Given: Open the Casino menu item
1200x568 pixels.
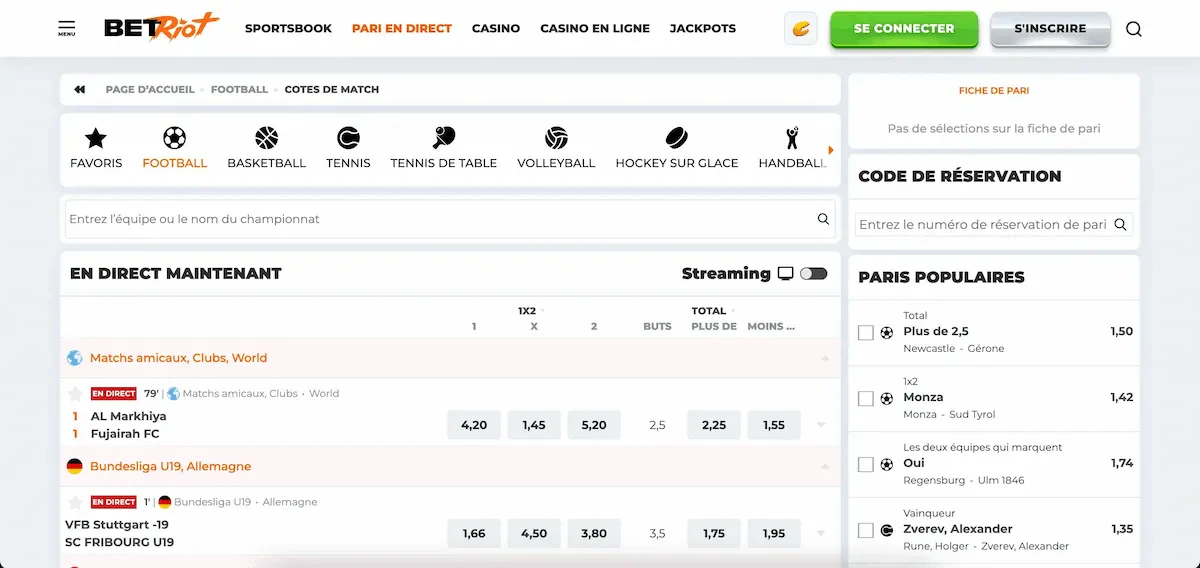Looking at the screenshot, I should click(496, 28).
